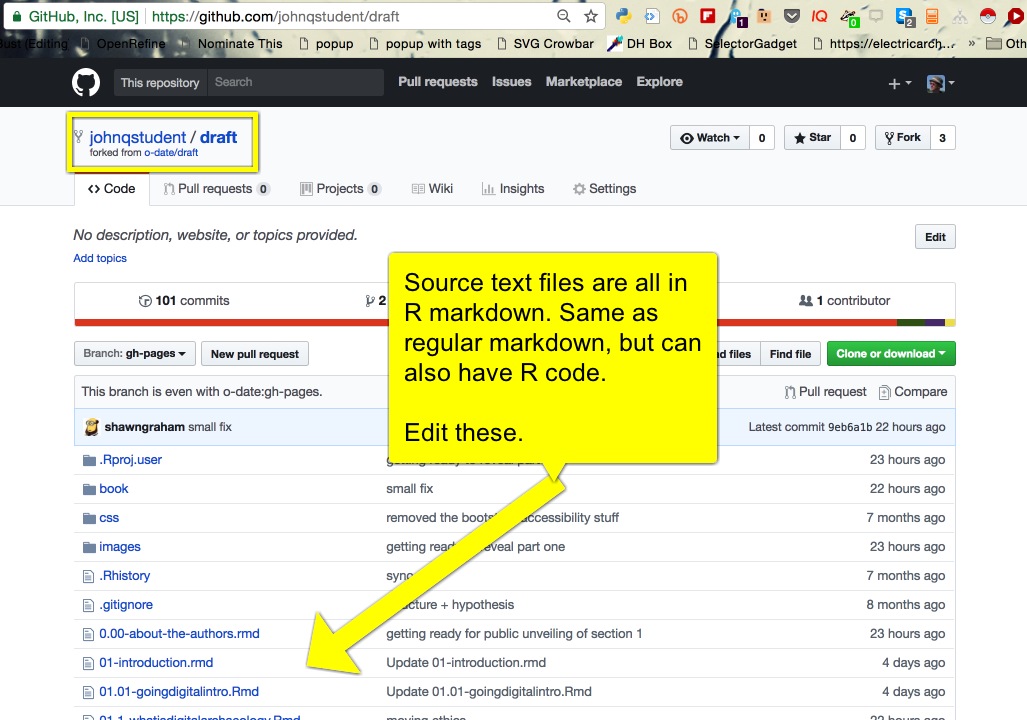
Task: Open the user profile avatar dropdown
Action: coord(941,83)
